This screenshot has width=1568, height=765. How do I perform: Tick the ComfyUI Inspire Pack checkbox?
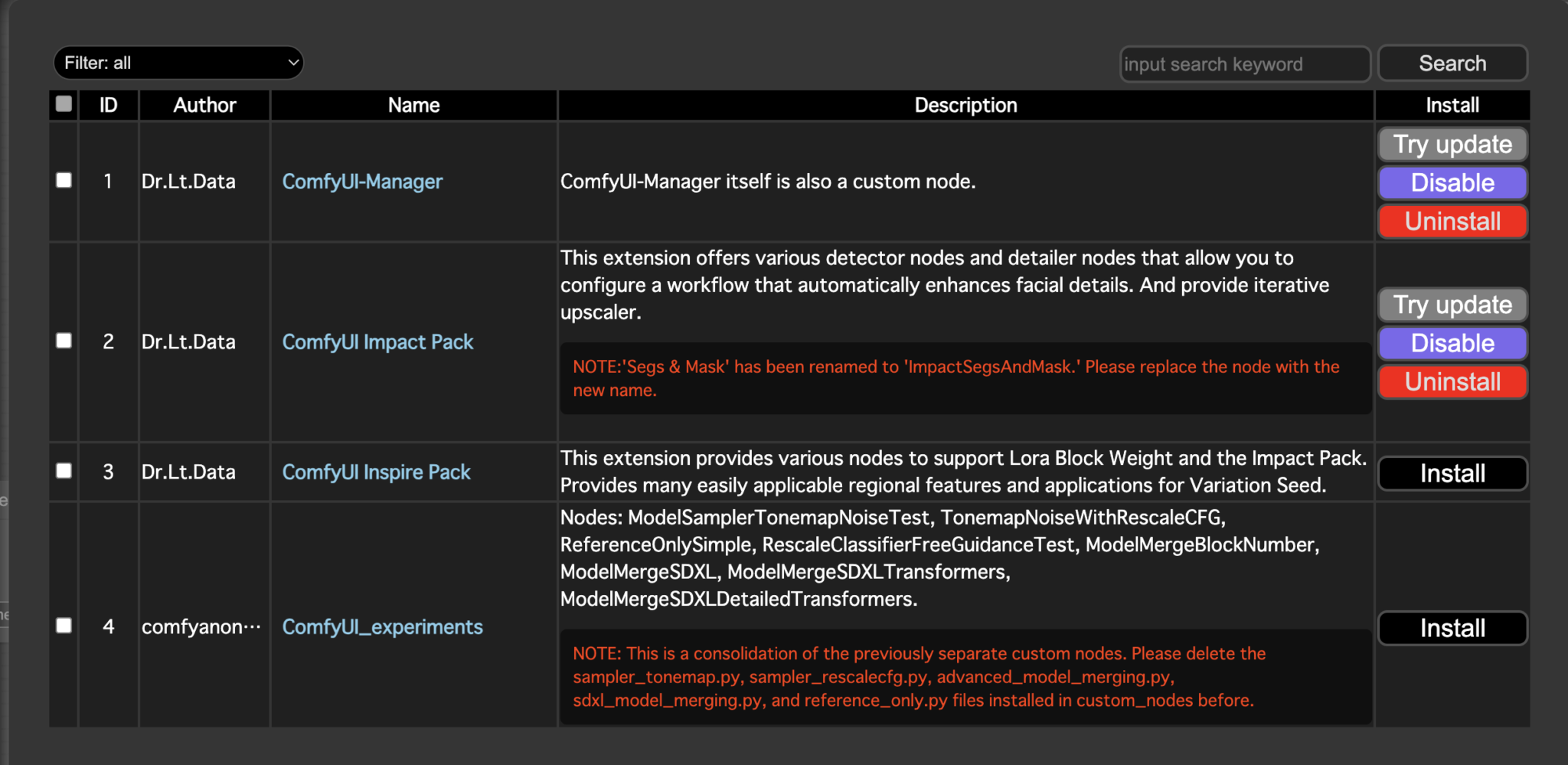(64, 471)
